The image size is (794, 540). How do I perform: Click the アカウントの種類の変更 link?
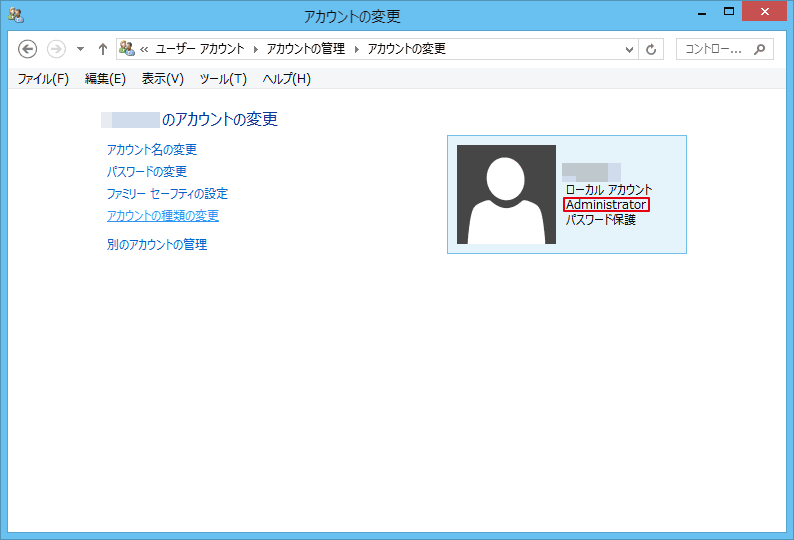163,216
